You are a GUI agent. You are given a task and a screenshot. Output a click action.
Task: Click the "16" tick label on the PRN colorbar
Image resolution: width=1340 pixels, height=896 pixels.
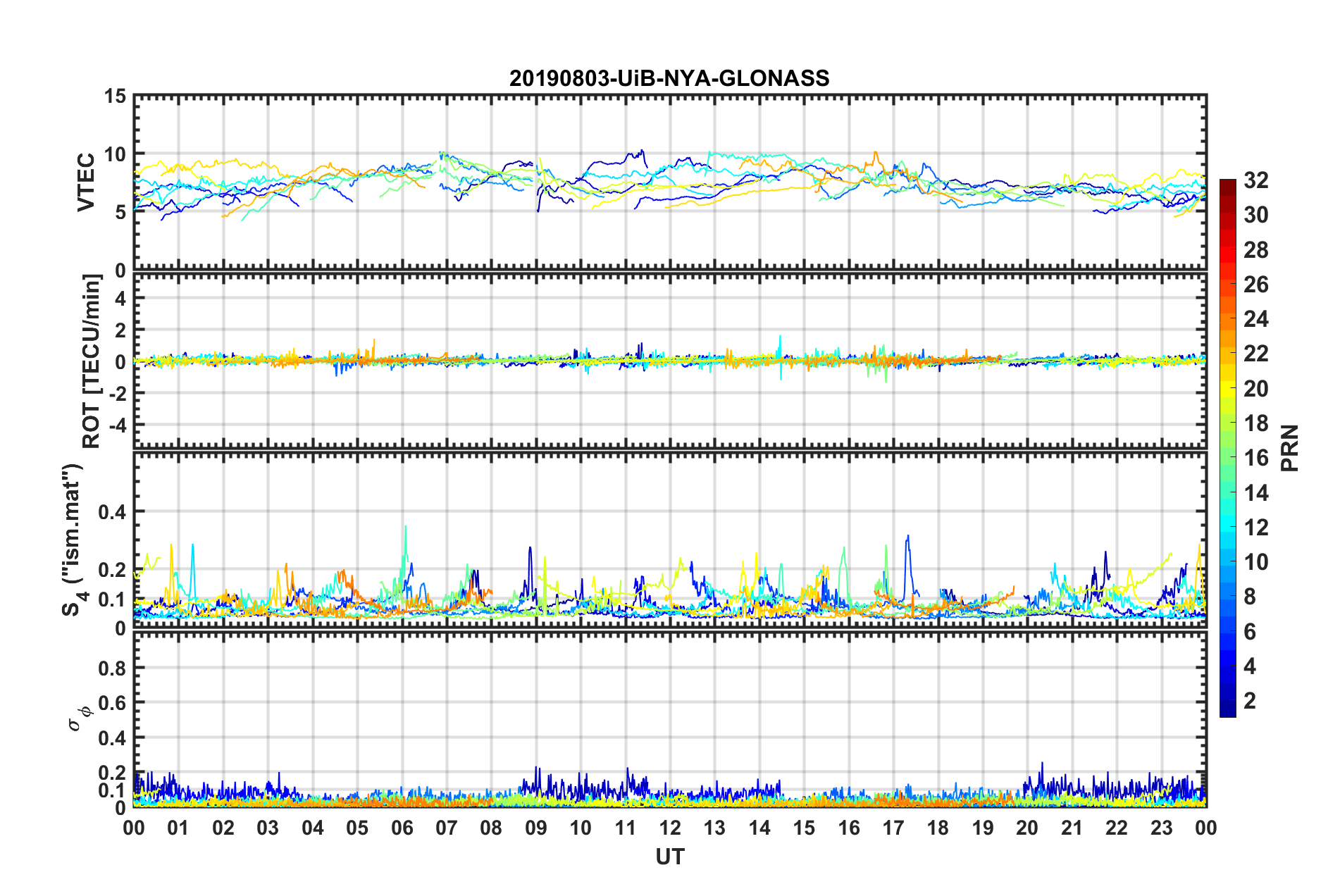(1255, 458)
